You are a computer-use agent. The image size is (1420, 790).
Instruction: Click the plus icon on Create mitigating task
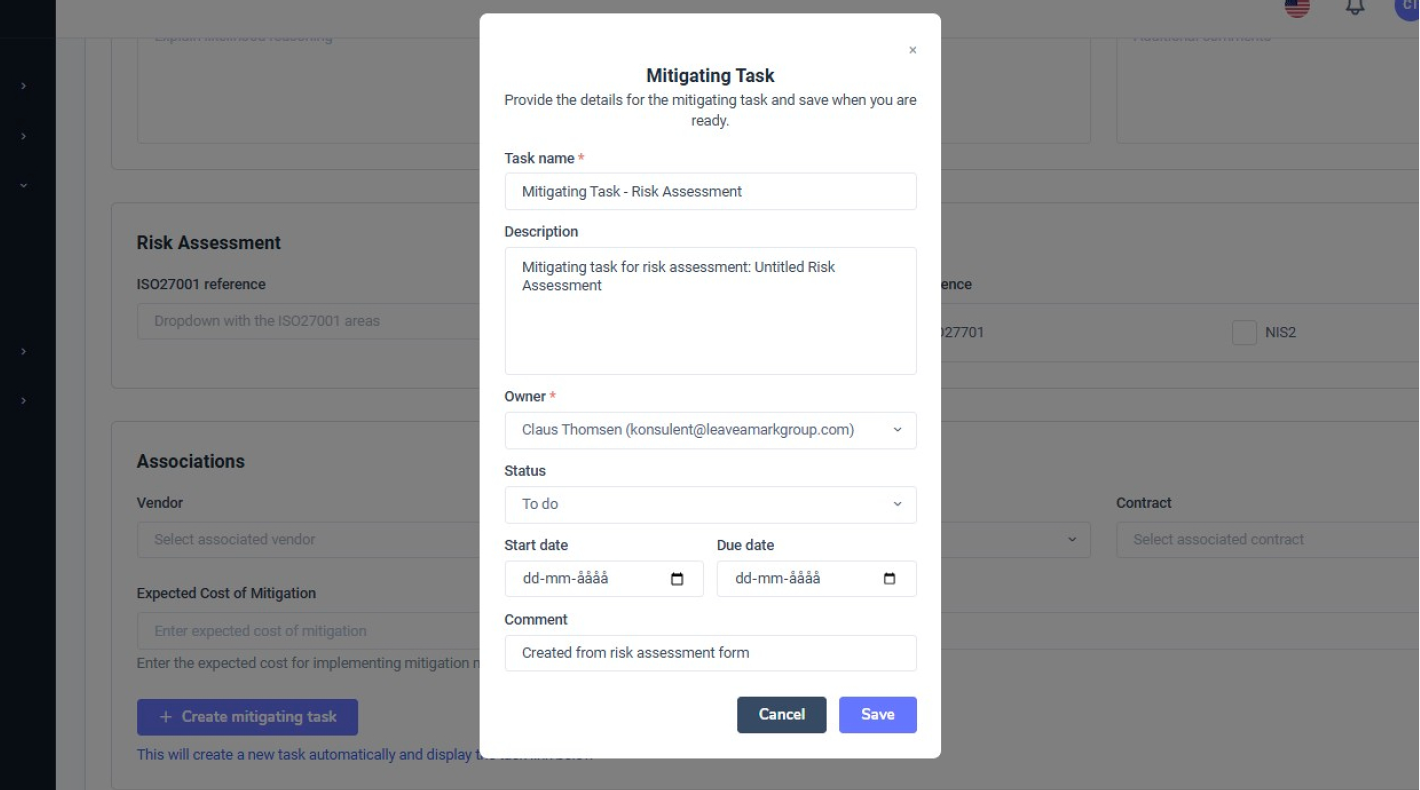tap(166, 716)
